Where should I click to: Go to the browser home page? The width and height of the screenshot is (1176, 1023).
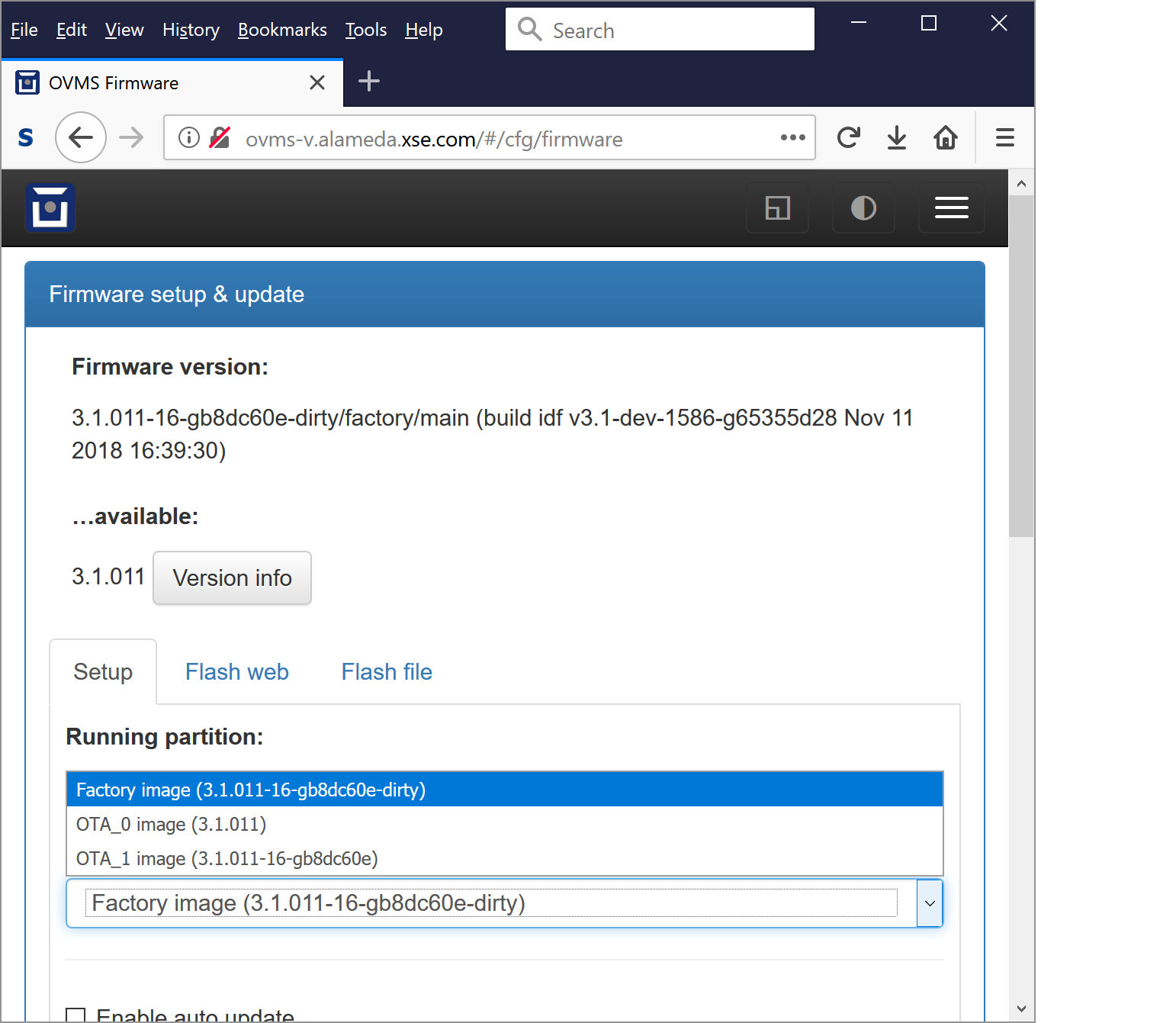pyautogui.click(x=946, y=138)
